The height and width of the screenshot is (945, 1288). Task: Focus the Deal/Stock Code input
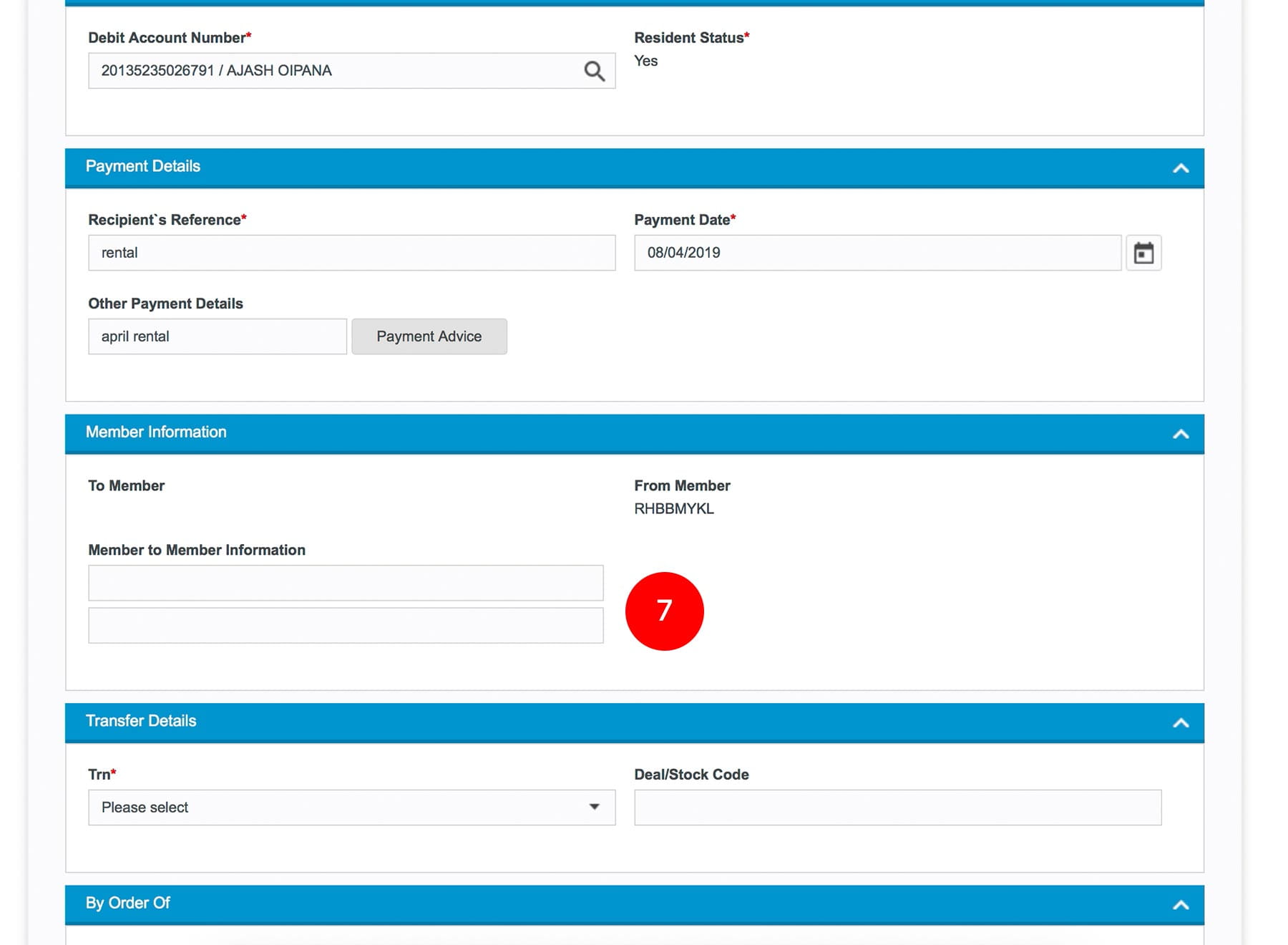(897, 808)
